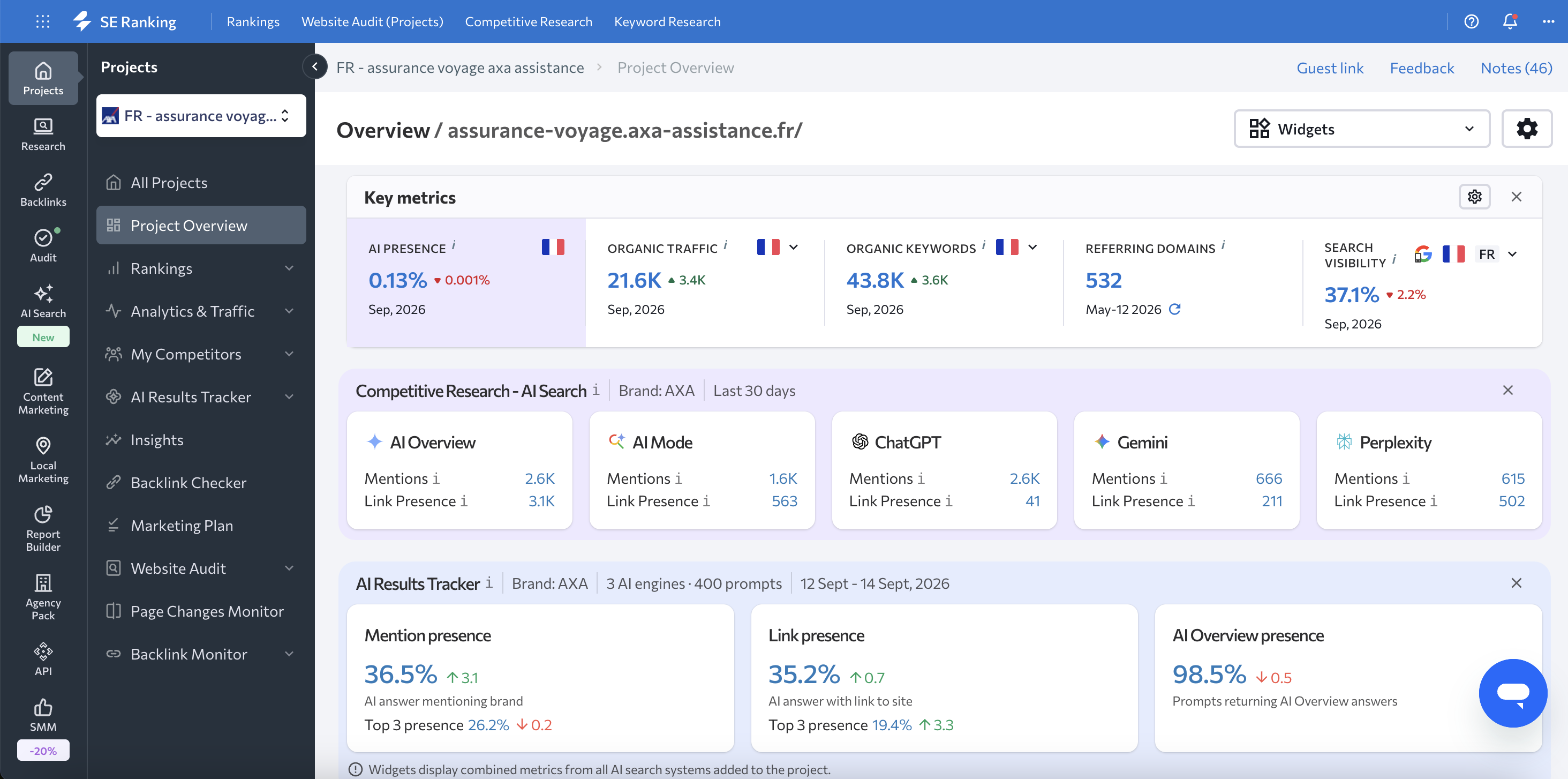
Task: Click the -20% SMM discount badge
Action: point(43,751)
